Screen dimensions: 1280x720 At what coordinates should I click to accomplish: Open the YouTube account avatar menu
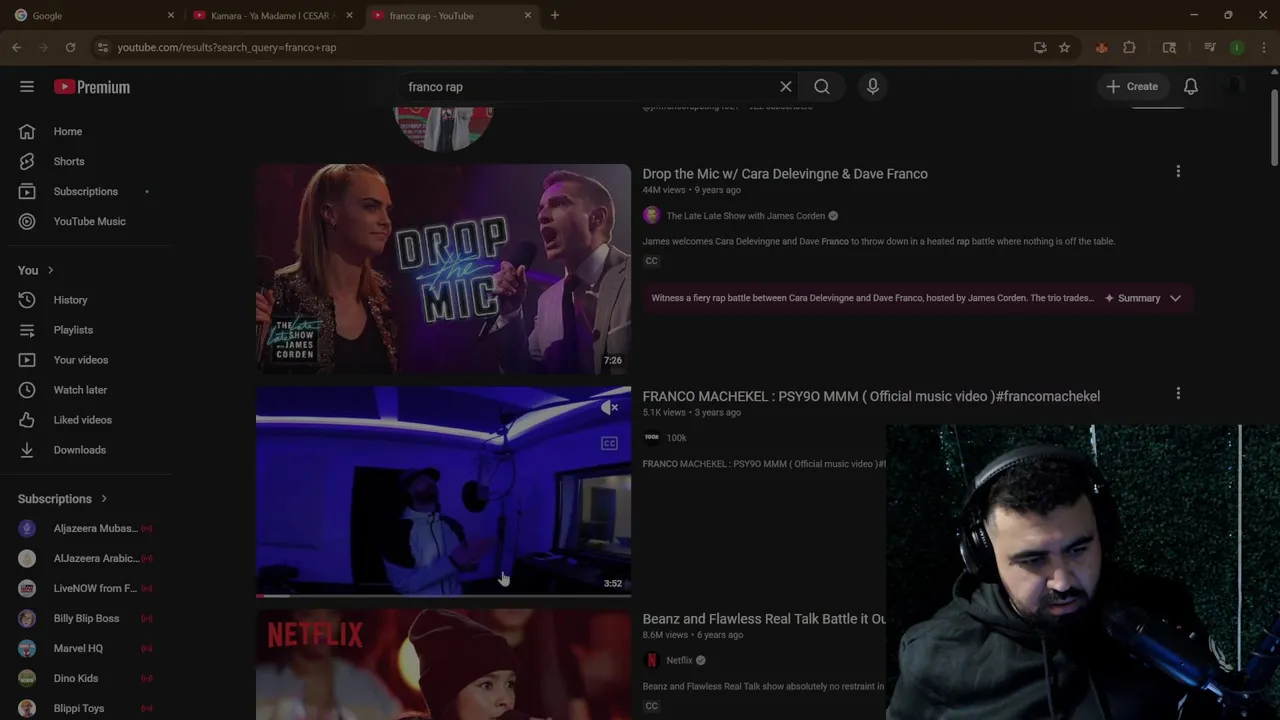click(1235, 87)
